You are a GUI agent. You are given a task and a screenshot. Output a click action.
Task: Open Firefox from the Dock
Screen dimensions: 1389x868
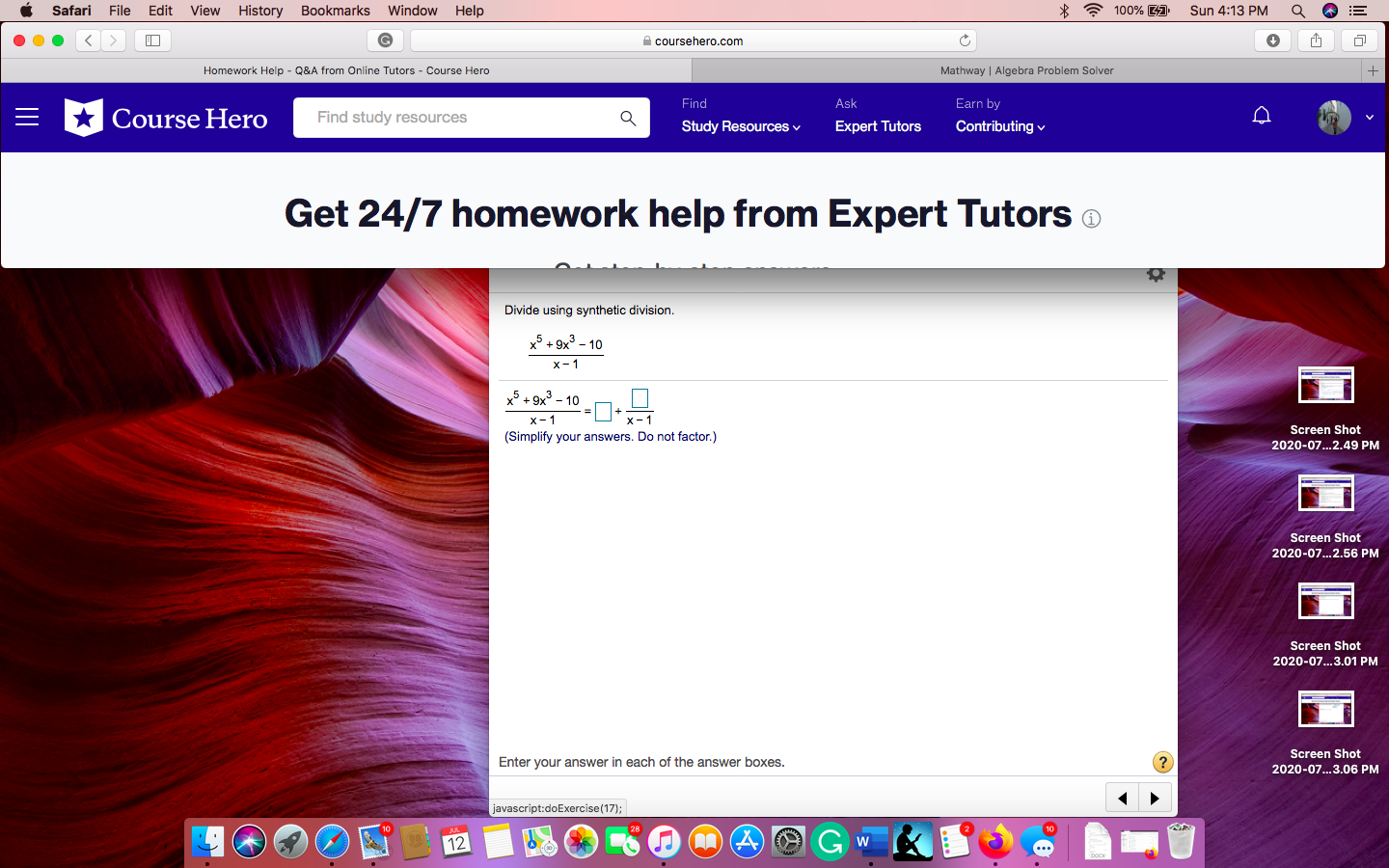coord(995,842)
